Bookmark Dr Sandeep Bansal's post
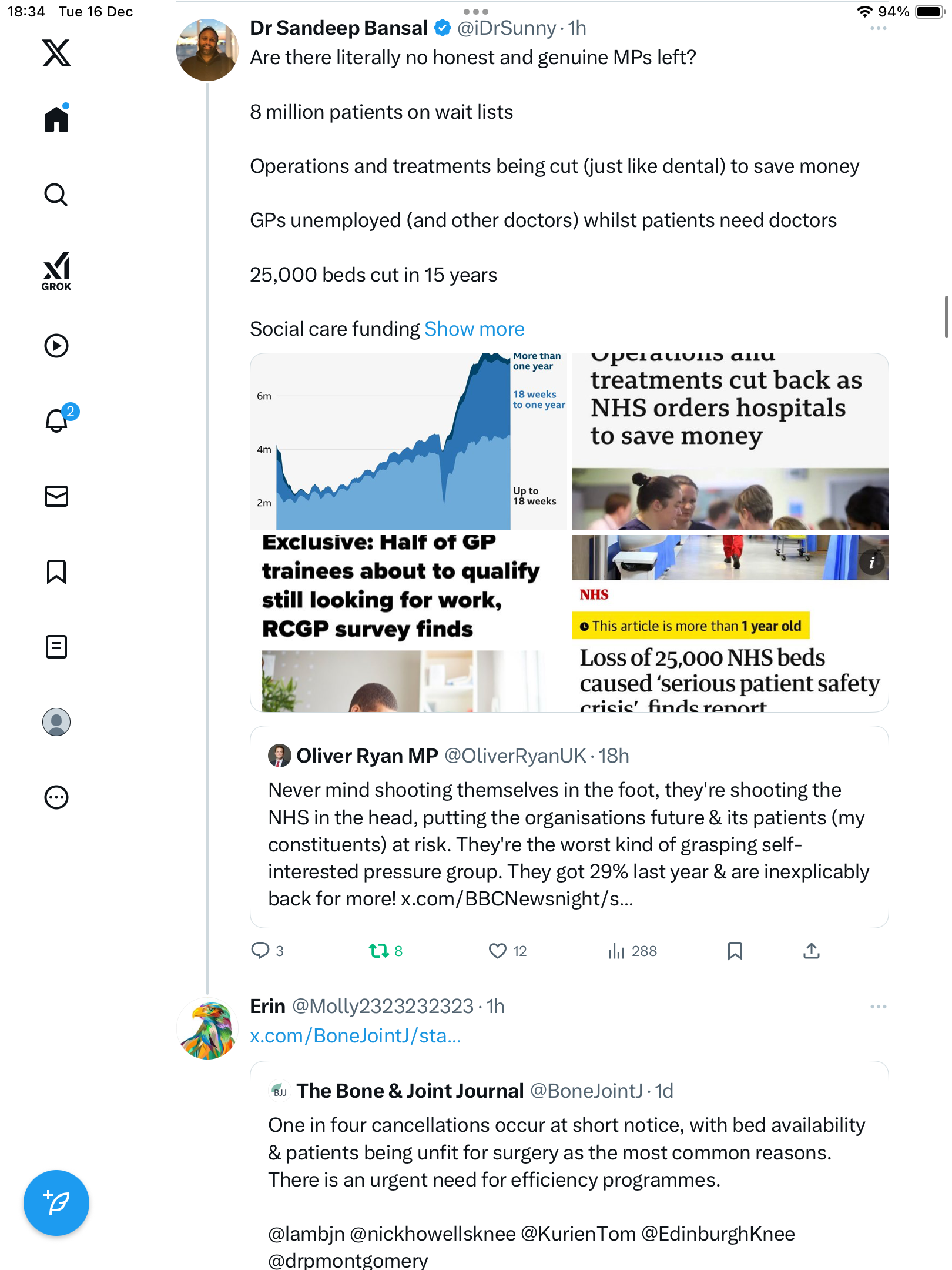Screen dimensions: 952x1270 pyautogui.click(x=735, y=951)
